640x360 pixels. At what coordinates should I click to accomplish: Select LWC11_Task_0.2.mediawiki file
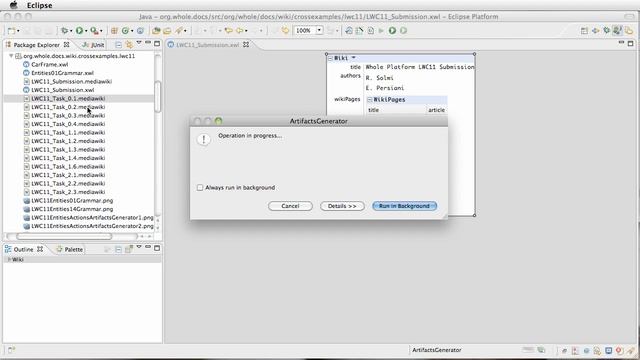(68, 107)
